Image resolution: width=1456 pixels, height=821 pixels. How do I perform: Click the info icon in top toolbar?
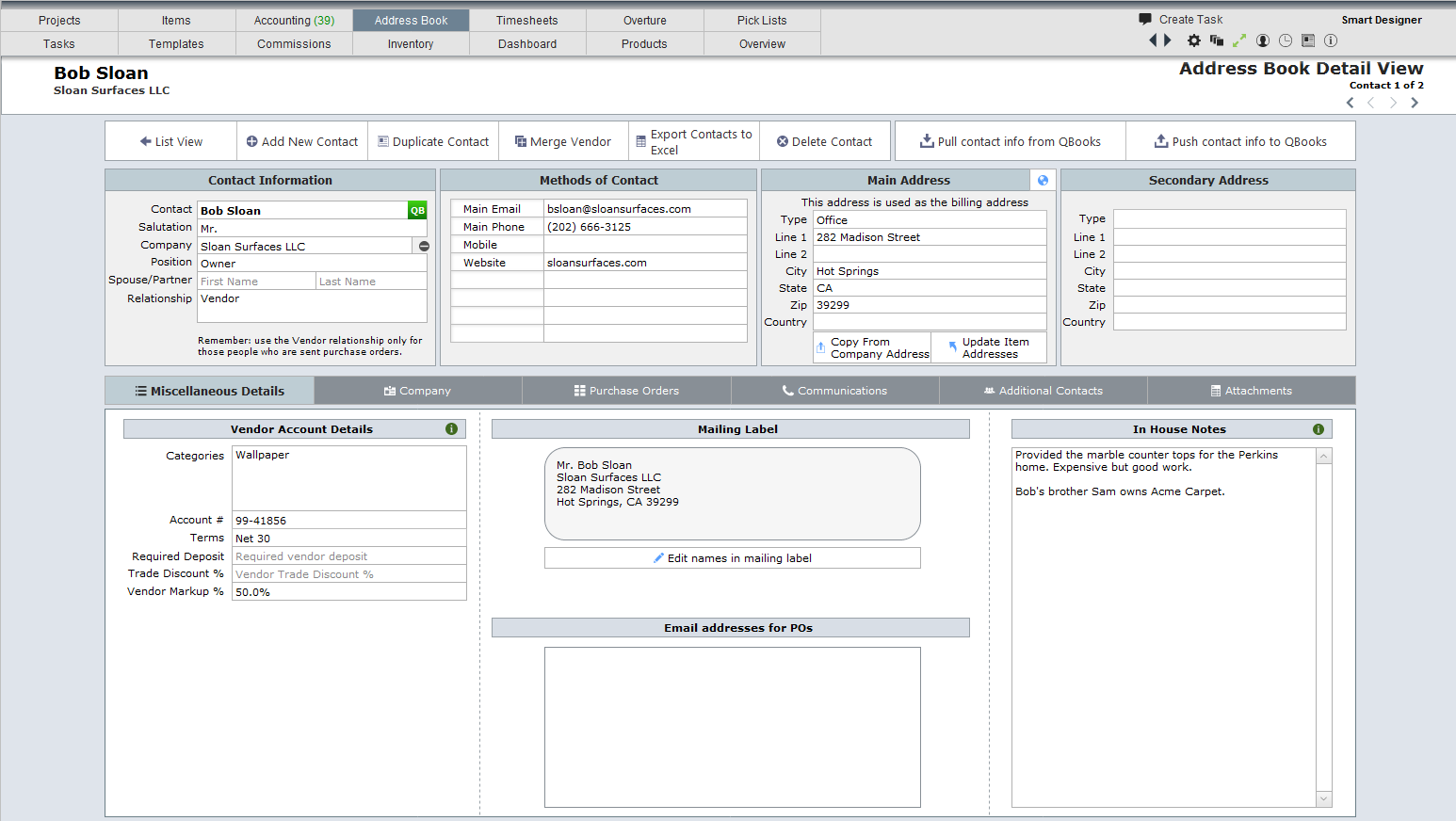(x=1331, y=40)
